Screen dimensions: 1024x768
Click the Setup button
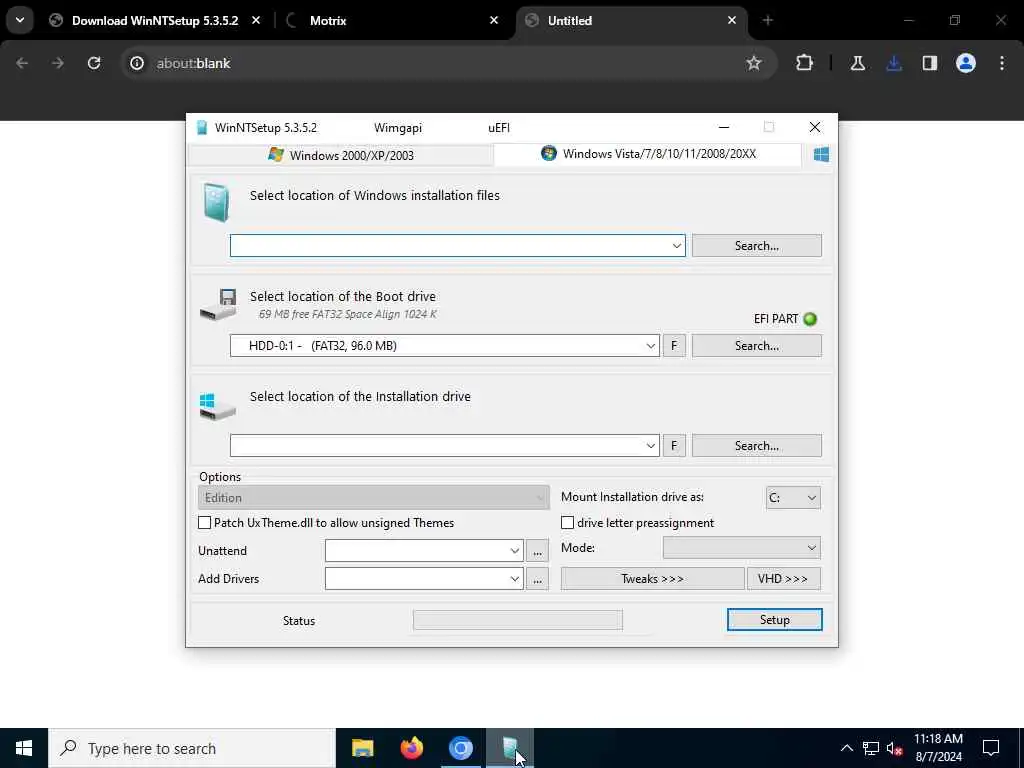[775, 620]
